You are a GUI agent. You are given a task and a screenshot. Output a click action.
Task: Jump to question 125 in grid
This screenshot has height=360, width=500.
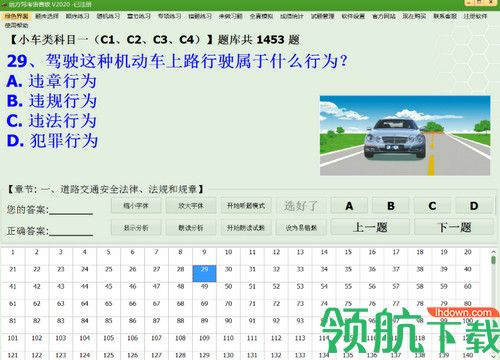click(x=109, y=356)
